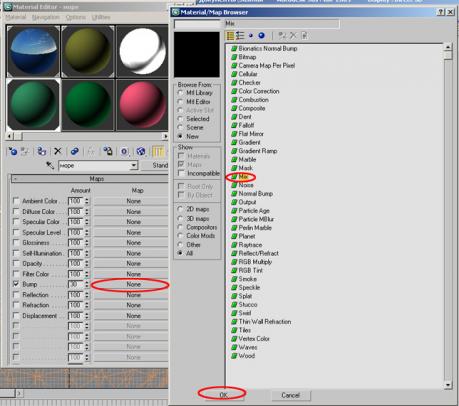
Task: Click Bump amount spinner arrows
Action: click(87, 284)
